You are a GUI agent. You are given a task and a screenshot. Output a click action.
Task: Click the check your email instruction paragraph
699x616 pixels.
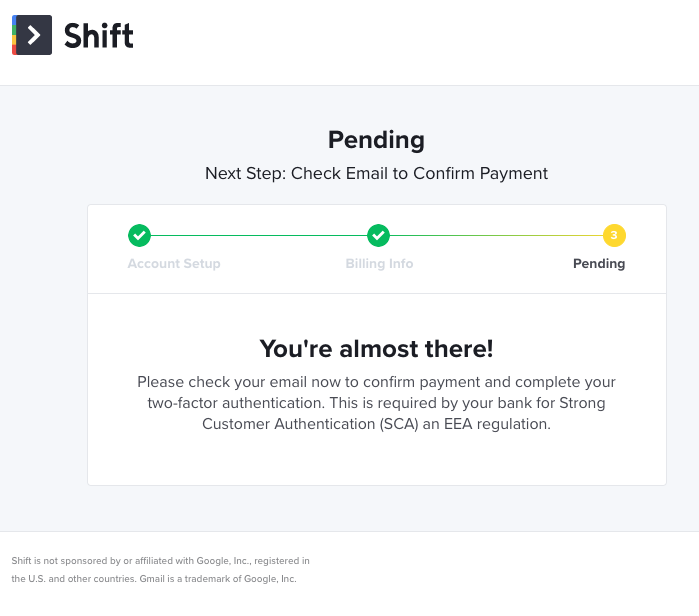tap(376, 383)
